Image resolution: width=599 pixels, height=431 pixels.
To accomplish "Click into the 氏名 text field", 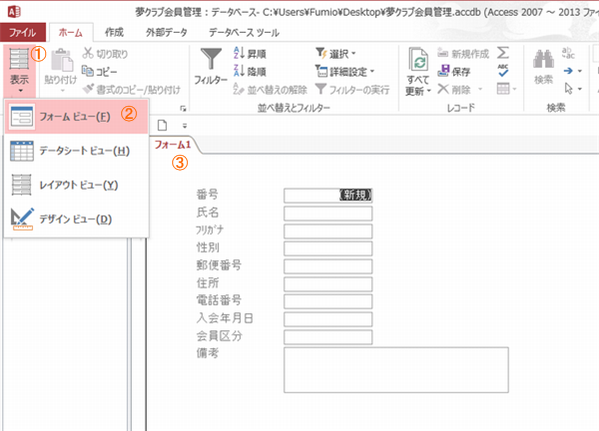I will click(328, 214).
